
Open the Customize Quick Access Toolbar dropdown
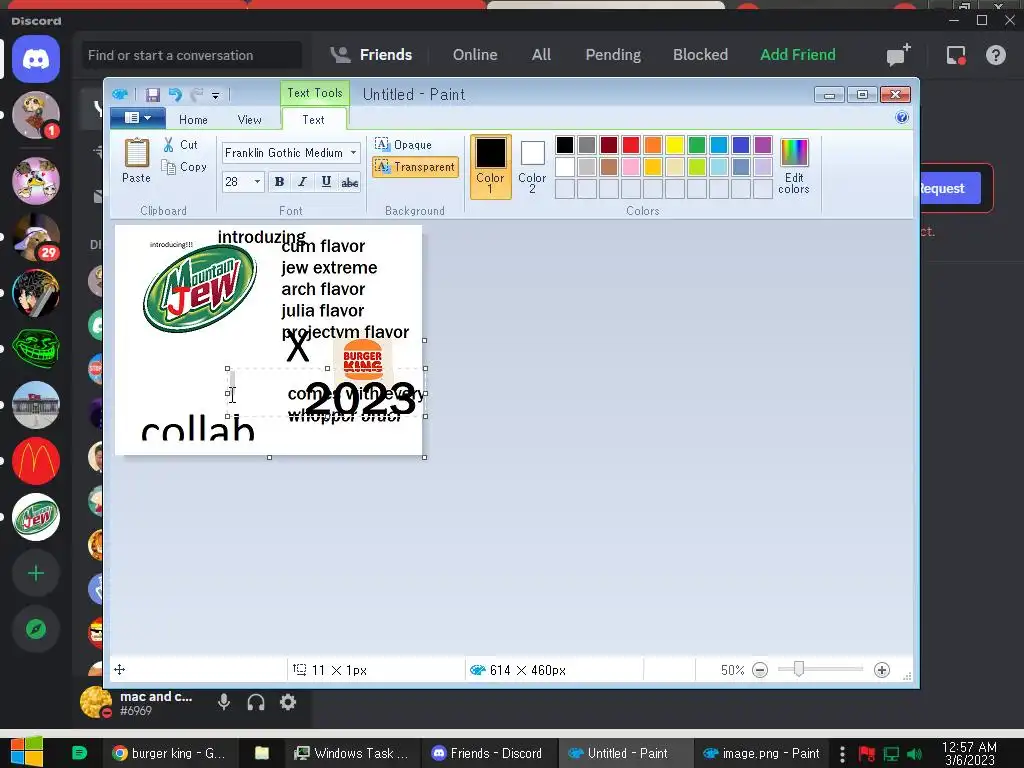click(216, 95)
